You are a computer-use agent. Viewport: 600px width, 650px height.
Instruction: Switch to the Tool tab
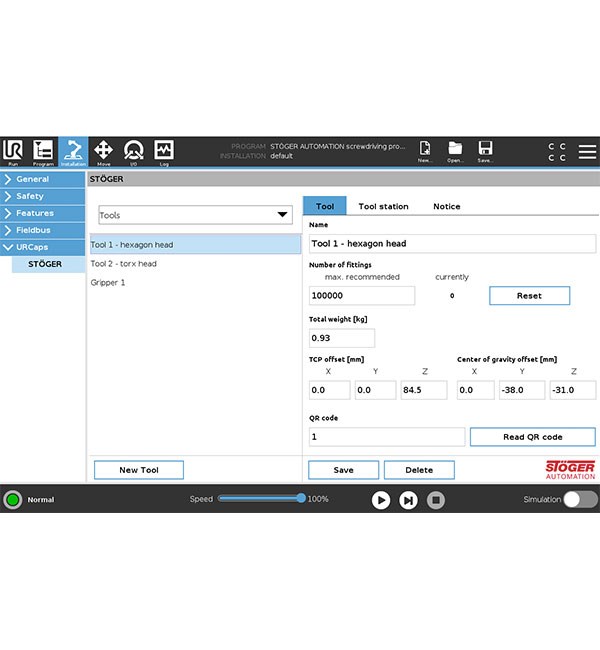pyautogui.click(x=325, y=206)
